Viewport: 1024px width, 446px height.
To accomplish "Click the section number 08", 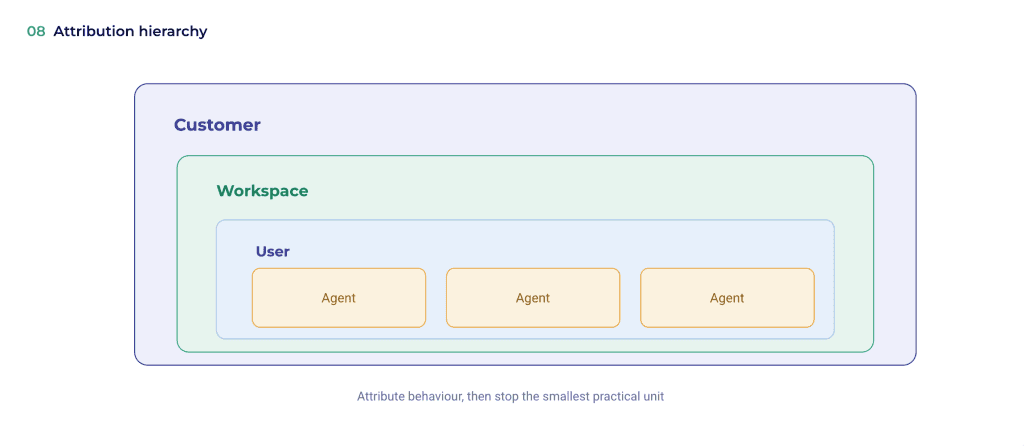I will coord(36,31).
